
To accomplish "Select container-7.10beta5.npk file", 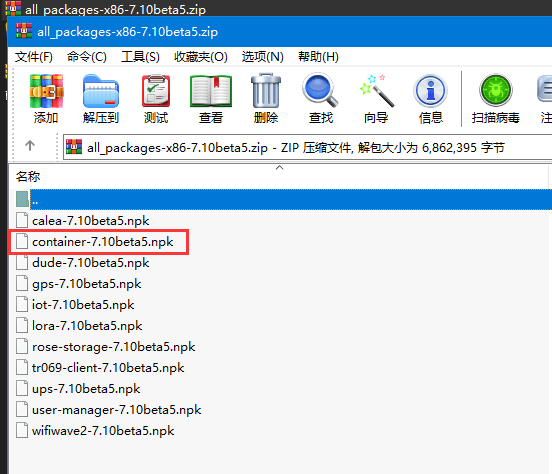I will [x=102, y=242].
